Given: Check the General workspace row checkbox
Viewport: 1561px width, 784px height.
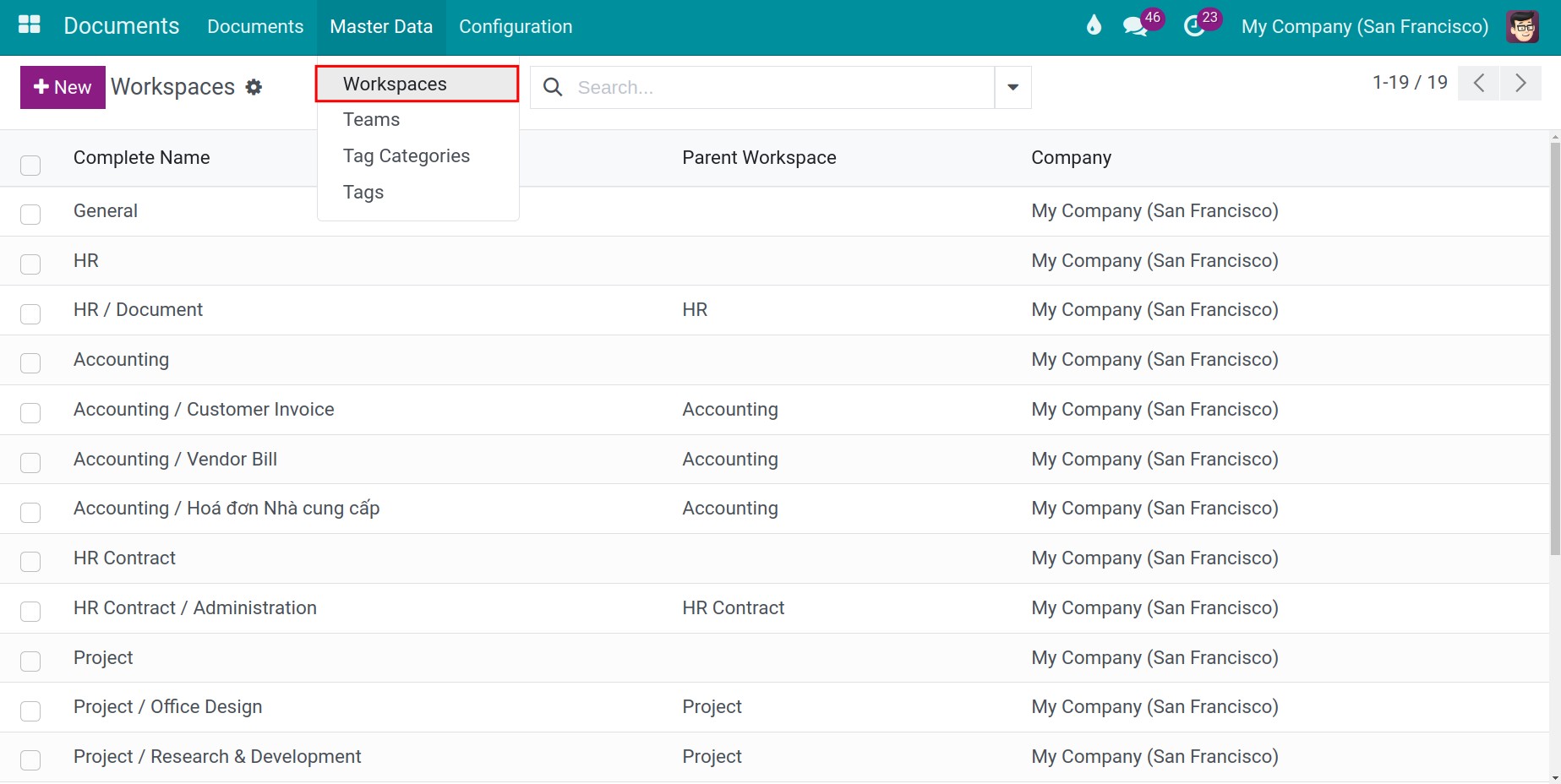Looking at the screenshot, I should [30, 215].
